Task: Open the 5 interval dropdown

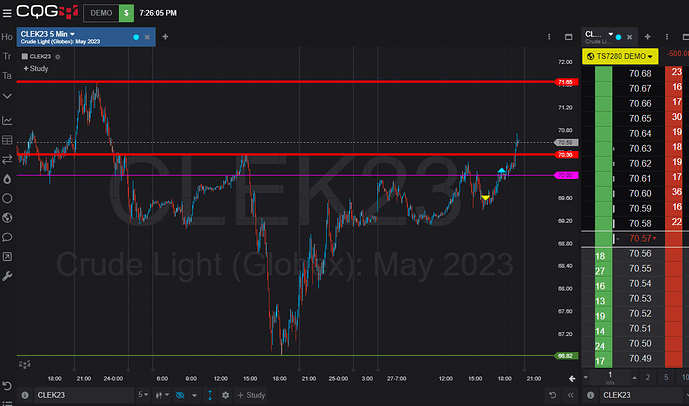Action: [145, 395]
